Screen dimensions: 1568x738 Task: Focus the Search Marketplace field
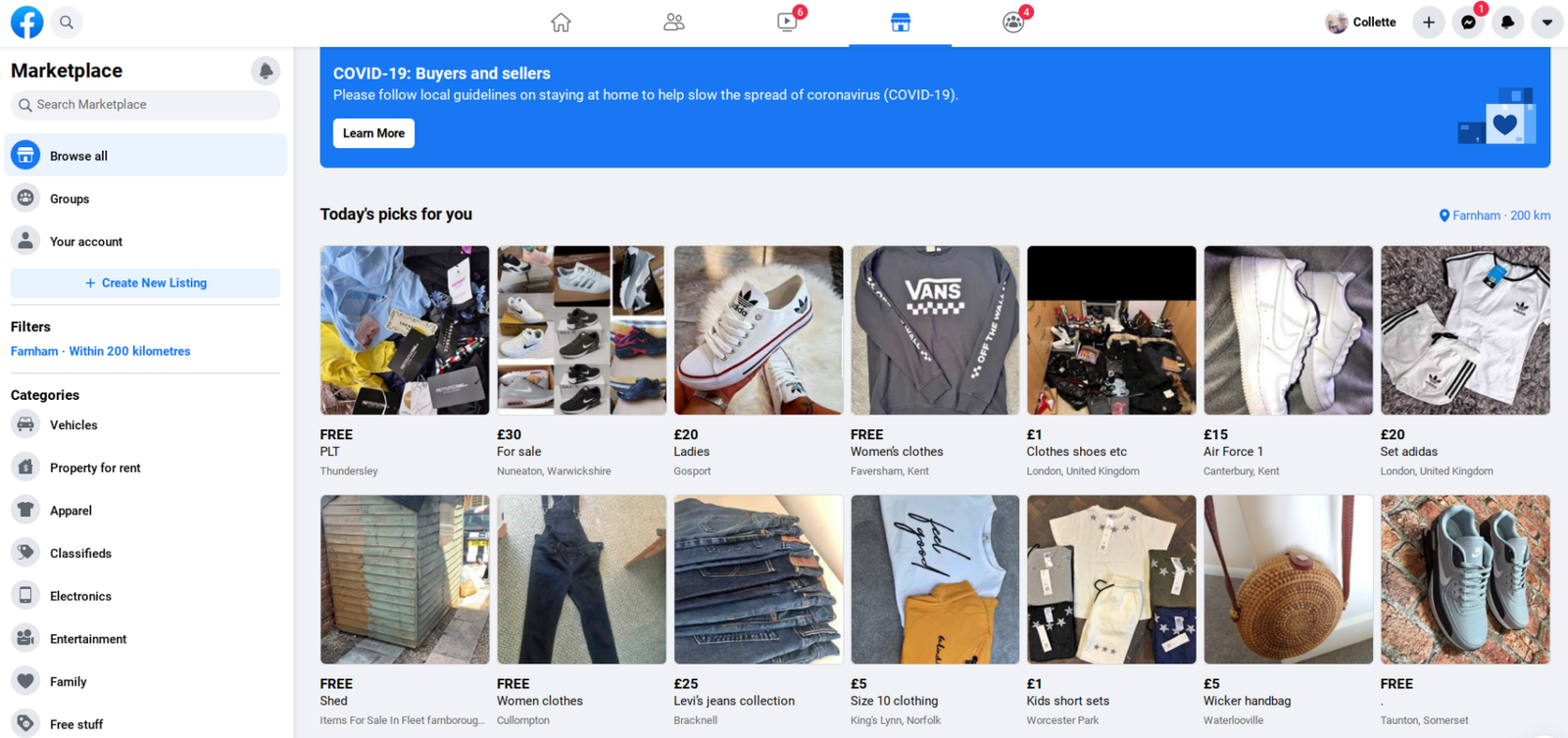(x=145, y=105)
